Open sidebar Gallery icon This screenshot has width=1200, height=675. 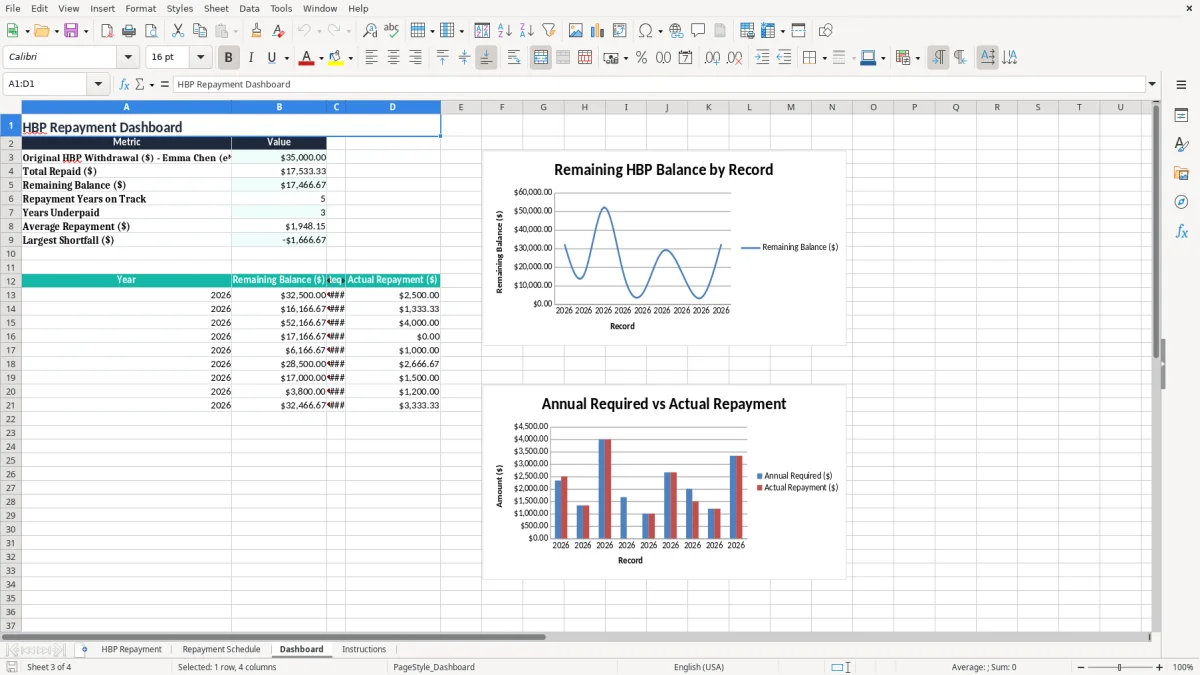1181,173
